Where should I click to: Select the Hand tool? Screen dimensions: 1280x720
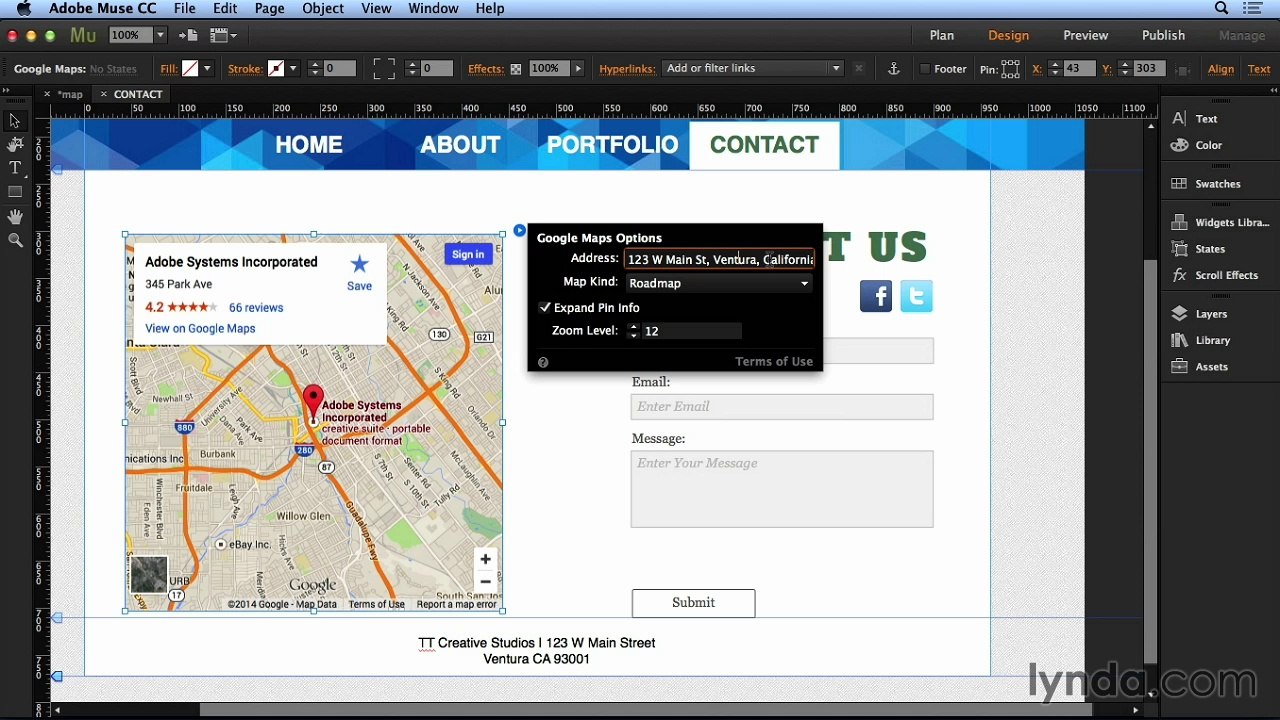pyautogui.click(x=15, y=216)
